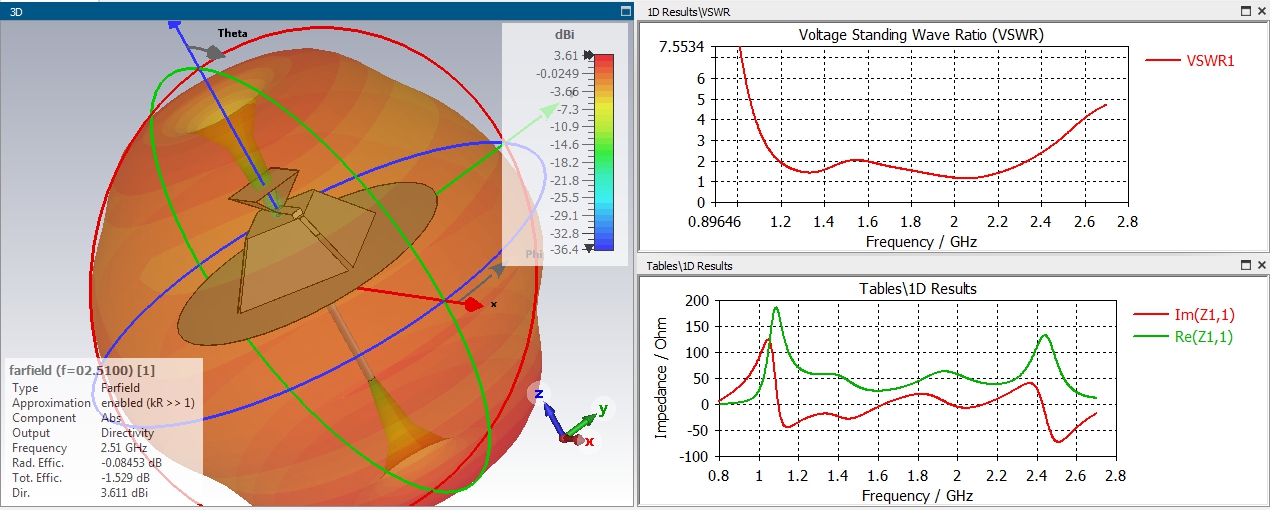
Task: Maximize the 1D Results\VSWR panel
Action: (1246, 11)
